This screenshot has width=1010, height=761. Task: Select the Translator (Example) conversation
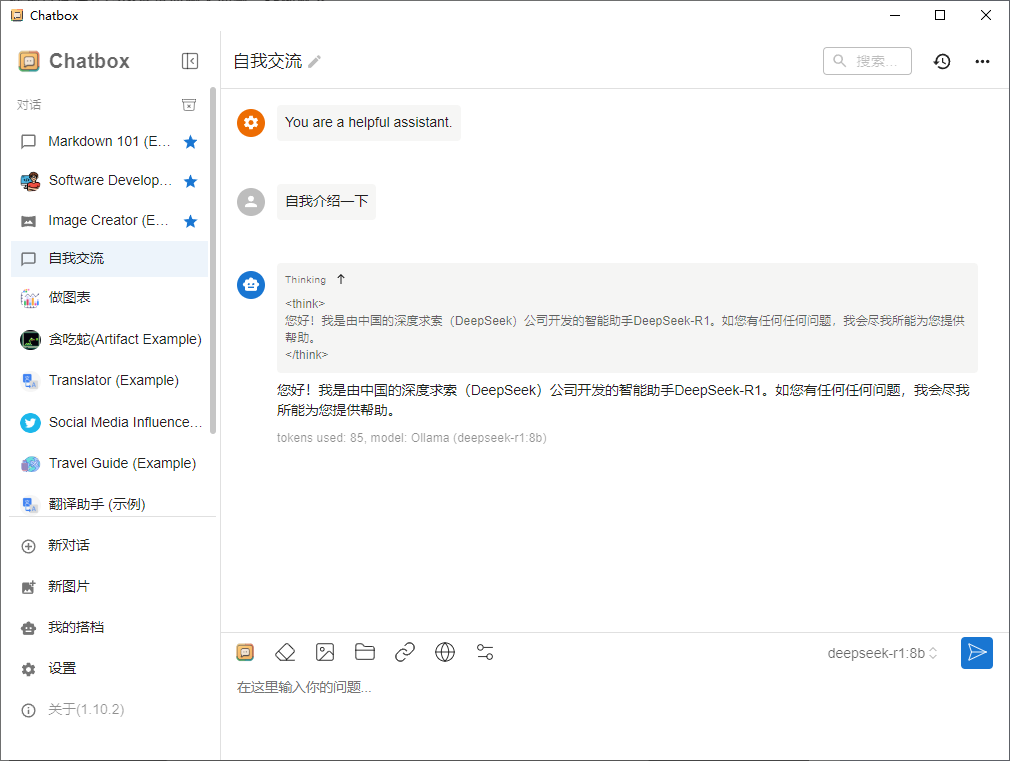(x=113, y=380)
